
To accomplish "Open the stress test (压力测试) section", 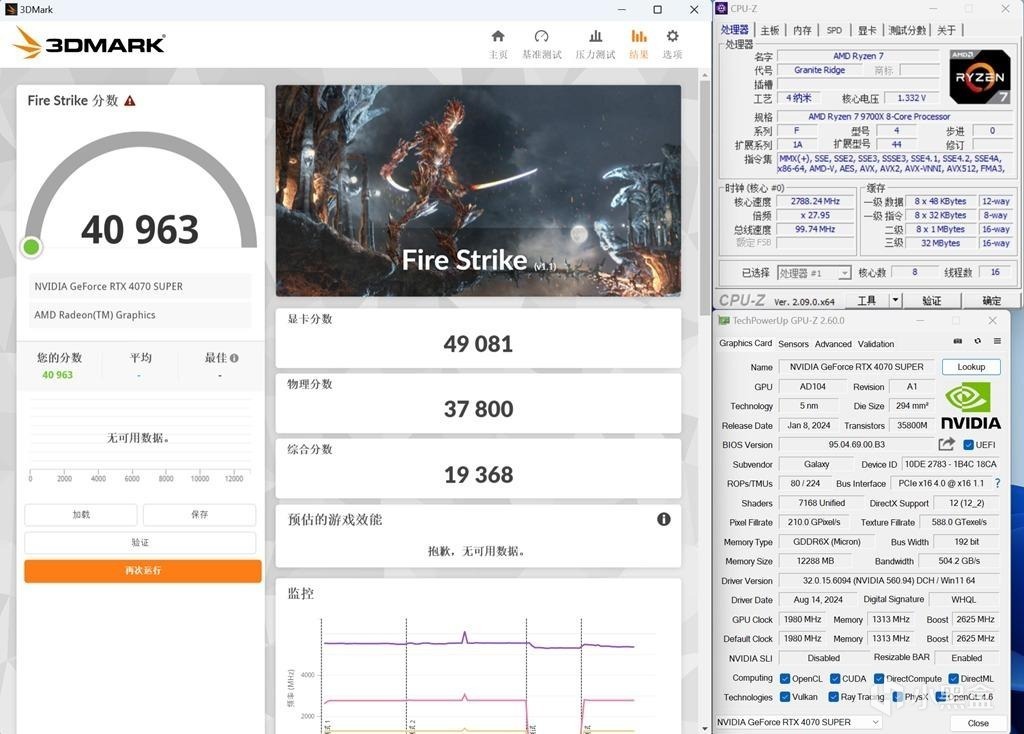I will pos(595,44).
